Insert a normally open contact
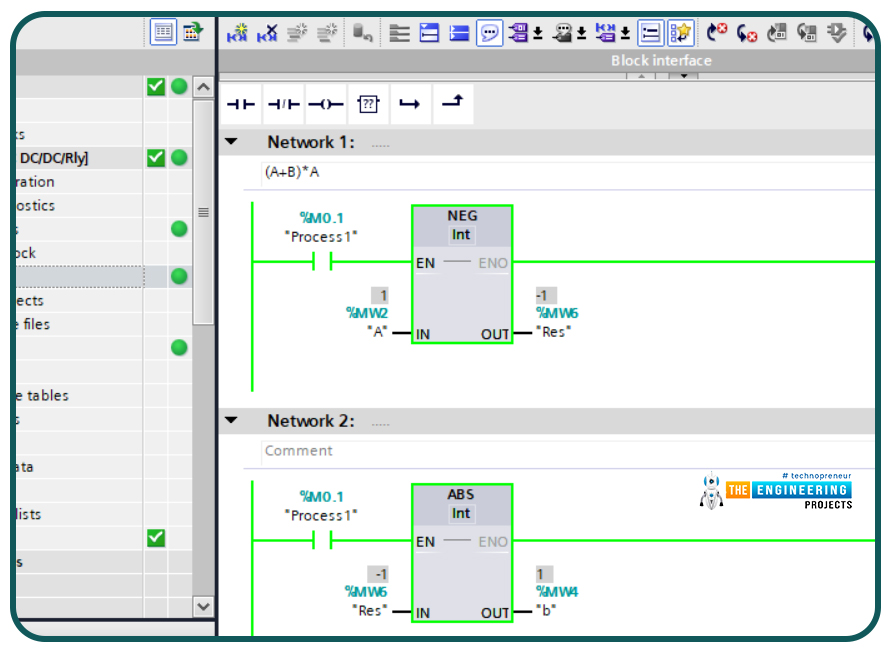 coord(241,104)
